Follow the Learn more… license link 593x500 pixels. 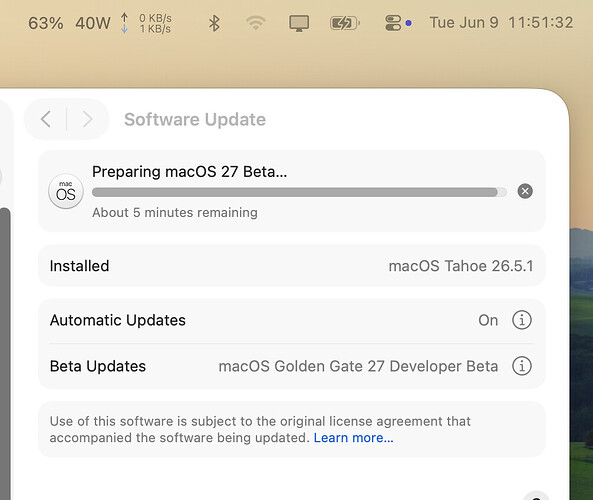[x=354, y=438]
